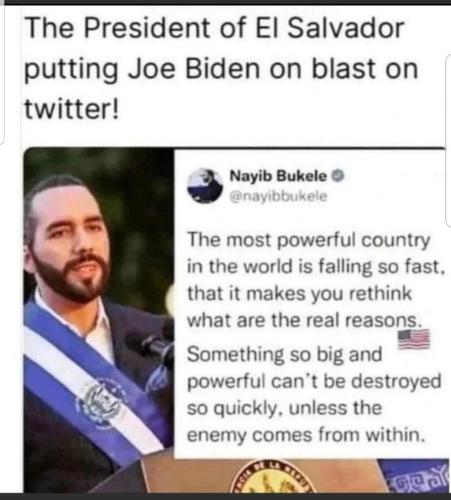This screenshot has height=500, width=451.
Task: Click the line enemy comes from within
Action: tap(306, 435)
